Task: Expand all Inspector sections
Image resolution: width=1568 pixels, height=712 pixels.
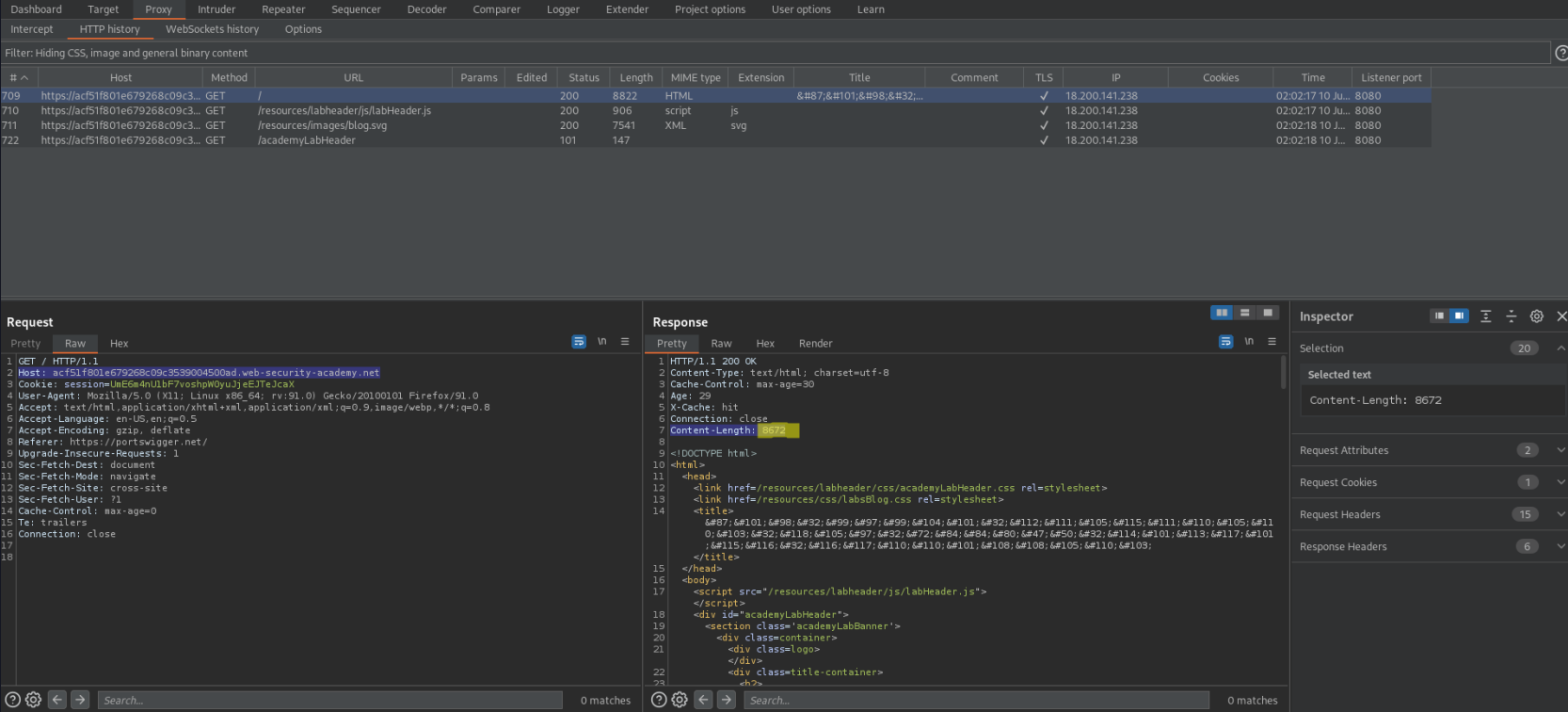Action: (1486, 316)
